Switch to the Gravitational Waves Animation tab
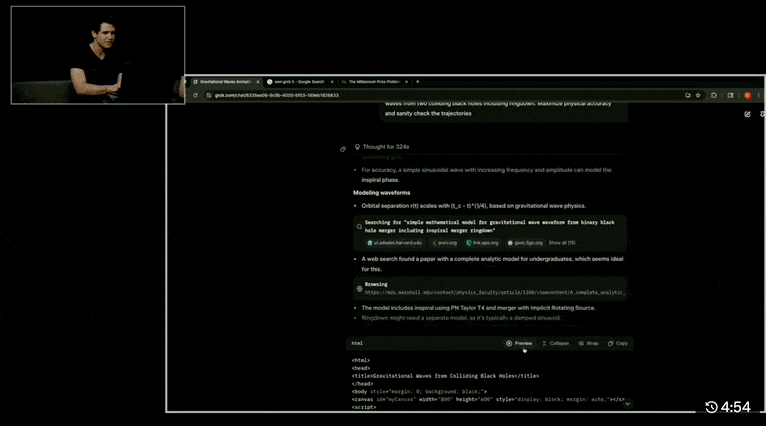 tap(226, 81)
